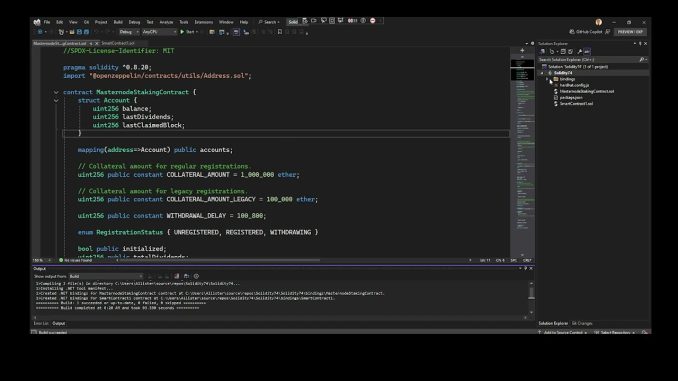The image size is (678, 381).
Task: Close the Solution Explorer panel
Action: pyautogui.click(x=646, y=44)
